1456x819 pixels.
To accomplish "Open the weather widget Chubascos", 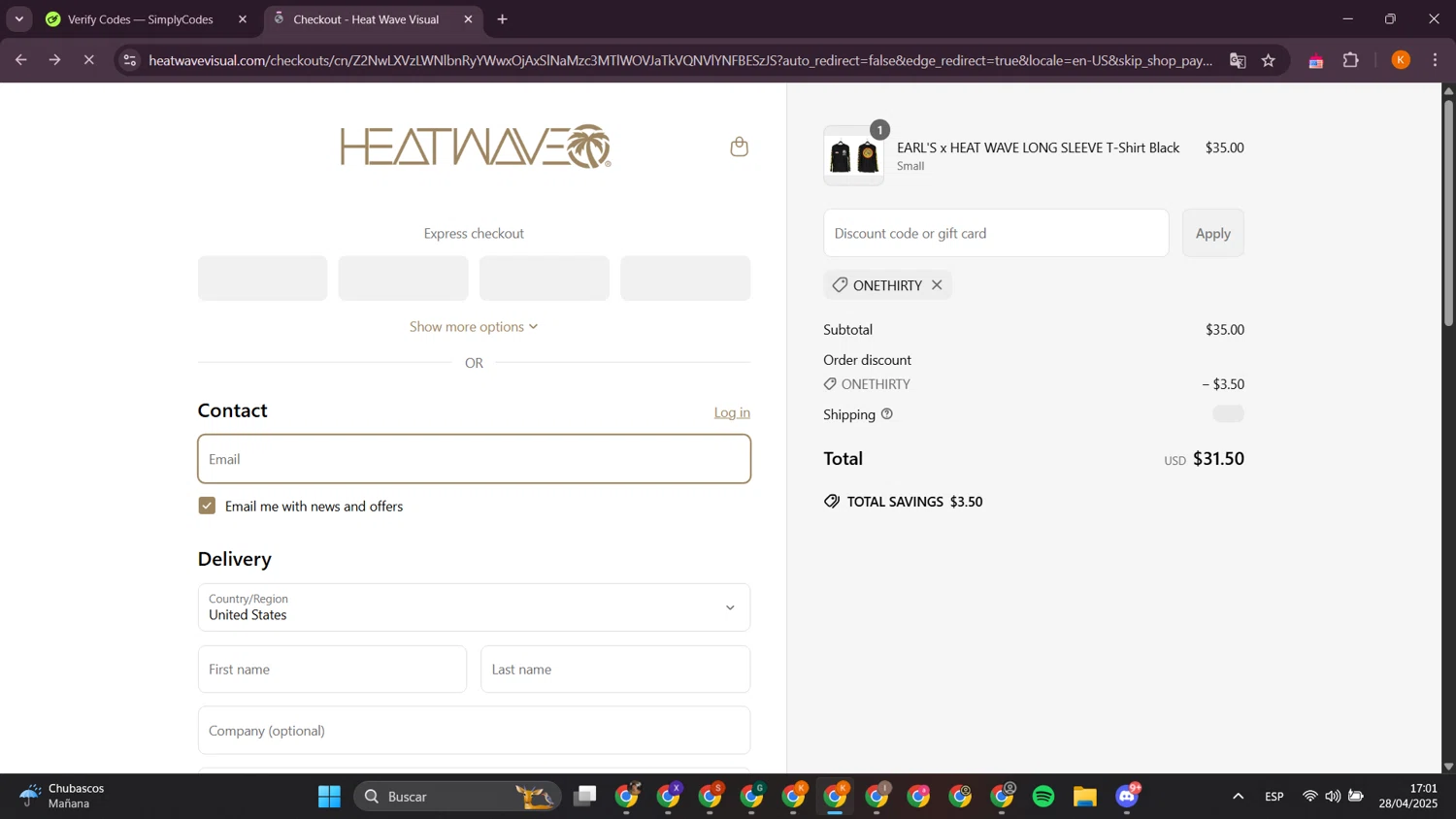I will (x=62, y=796).
